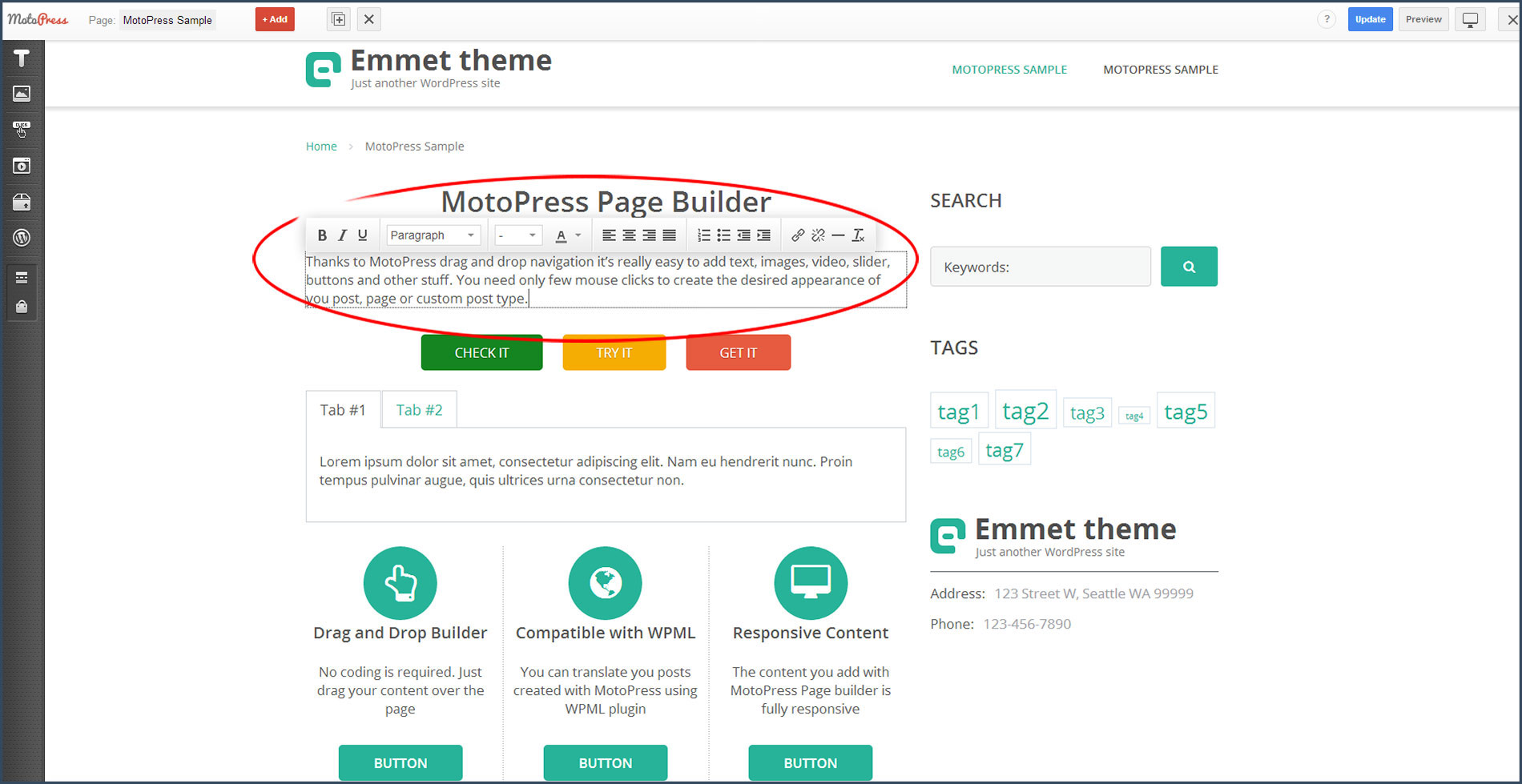
Task: Align text left
Action: [609, 235]
